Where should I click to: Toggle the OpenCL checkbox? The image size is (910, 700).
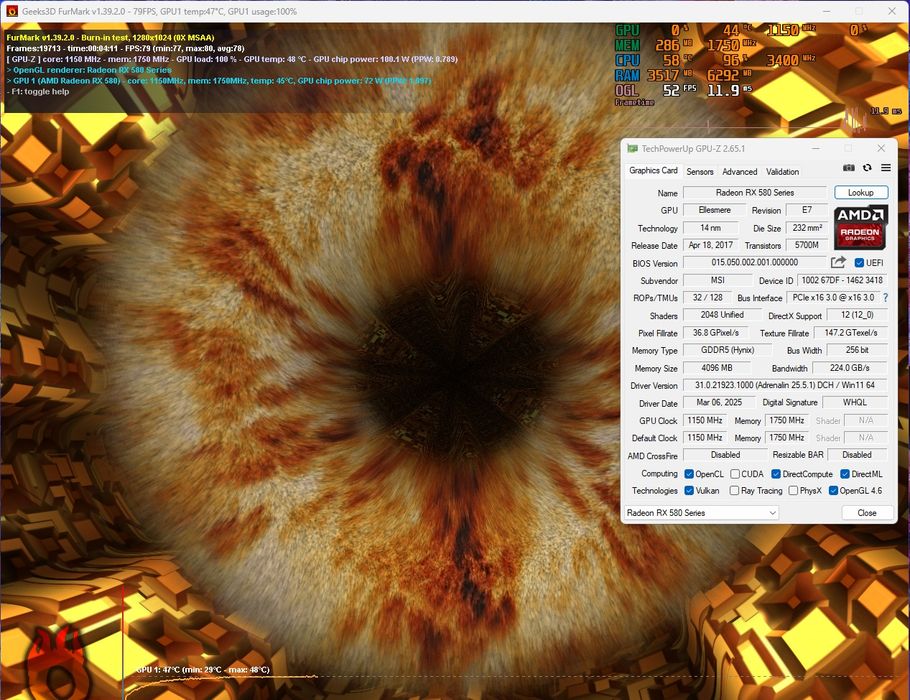tap(689, 474)
